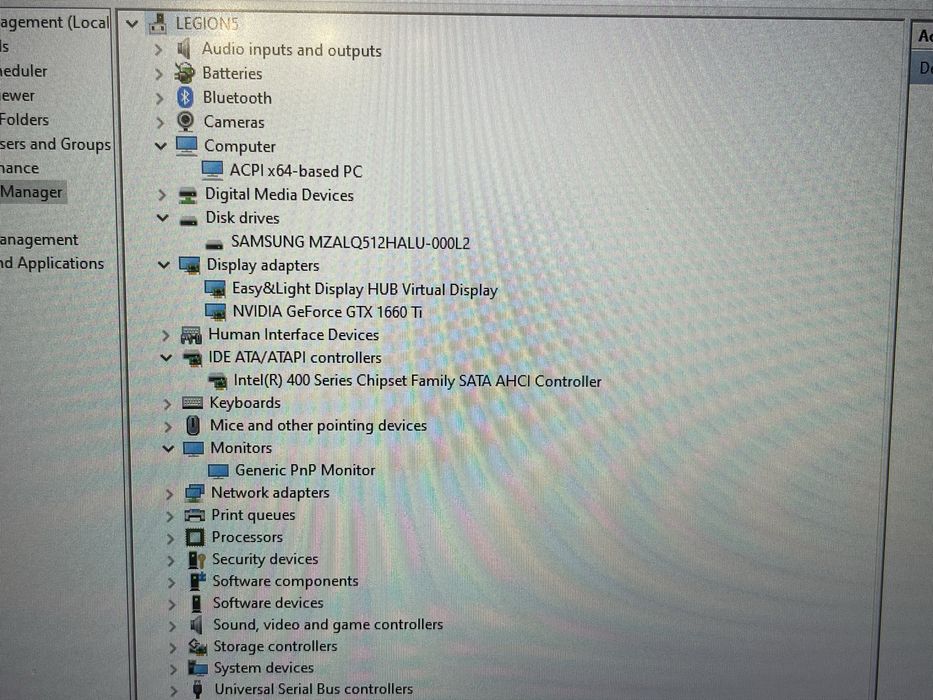Expand Human Interface Devices

pyautogui.click(x=165, y=336)
